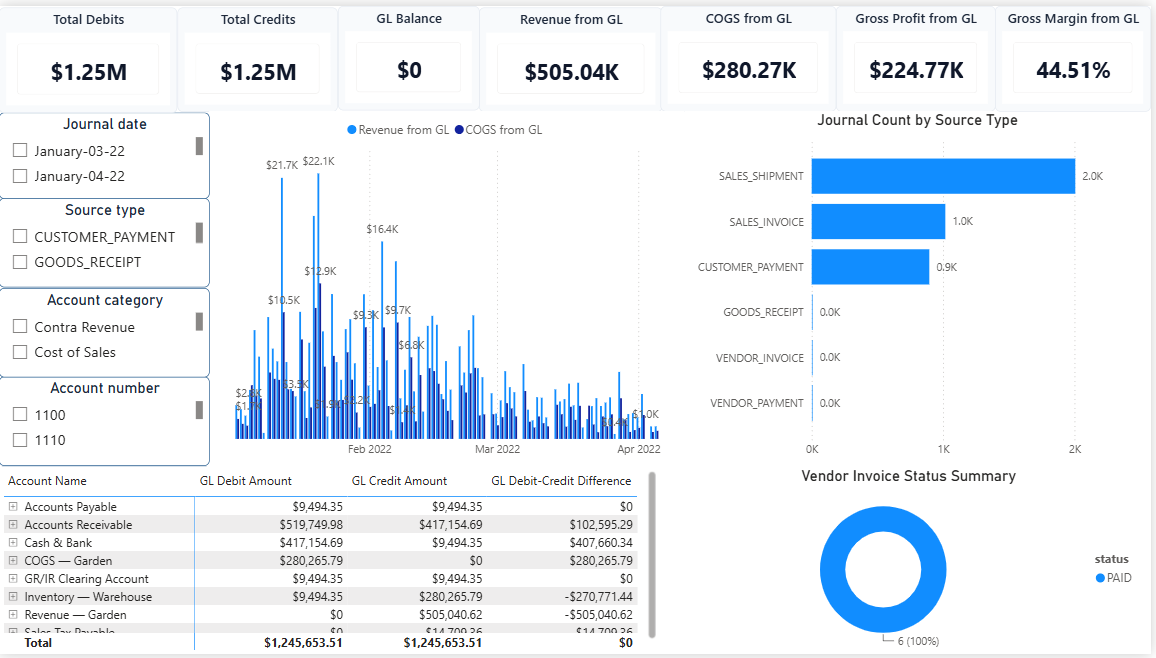The image size is (1156, 658).
Task: Click the Account number slicer scrollbar
Action: click(x=199, y=410)
